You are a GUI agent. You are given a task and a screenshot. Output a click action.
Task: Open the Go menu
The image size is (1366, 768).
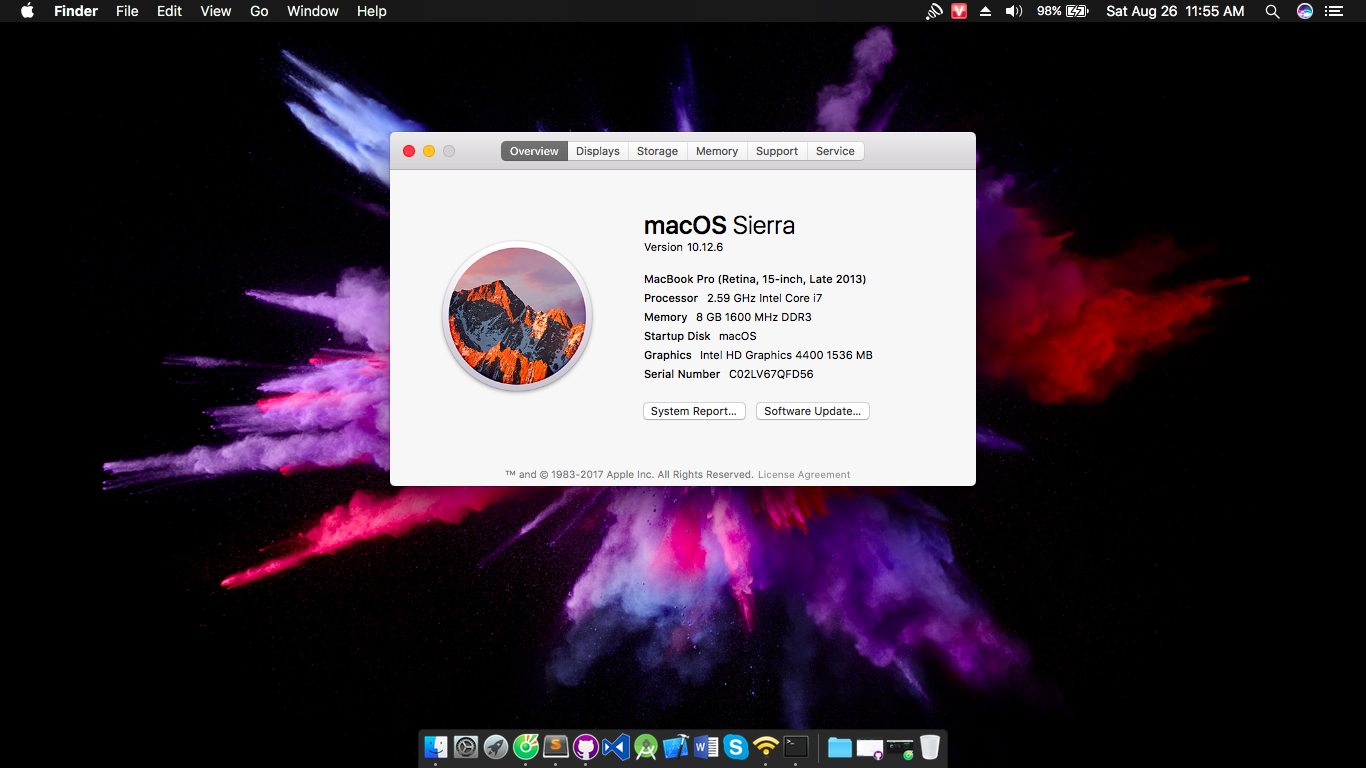[x=259, y=11]
